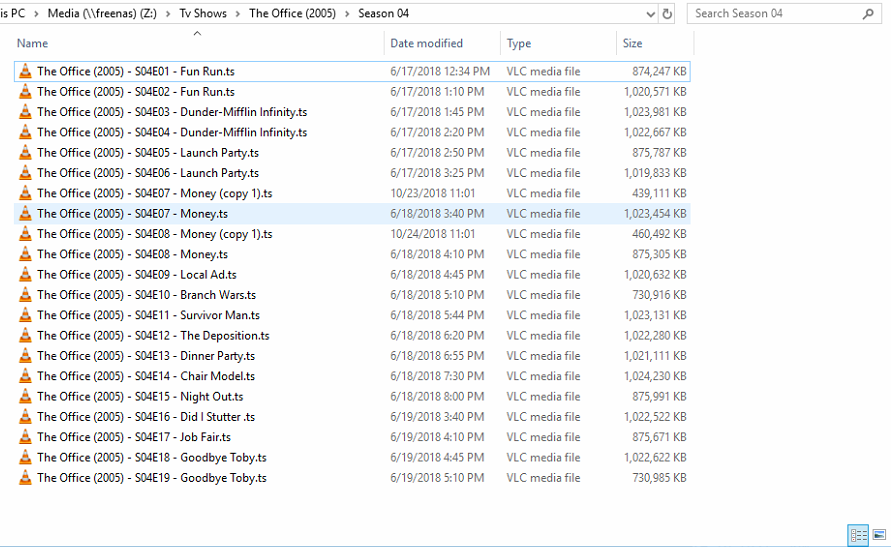The width and height of the screenshot is (891, 547).
Task: Click the VLC icon for S04E06 Launch Party
Action: click(x=25, y=173)
